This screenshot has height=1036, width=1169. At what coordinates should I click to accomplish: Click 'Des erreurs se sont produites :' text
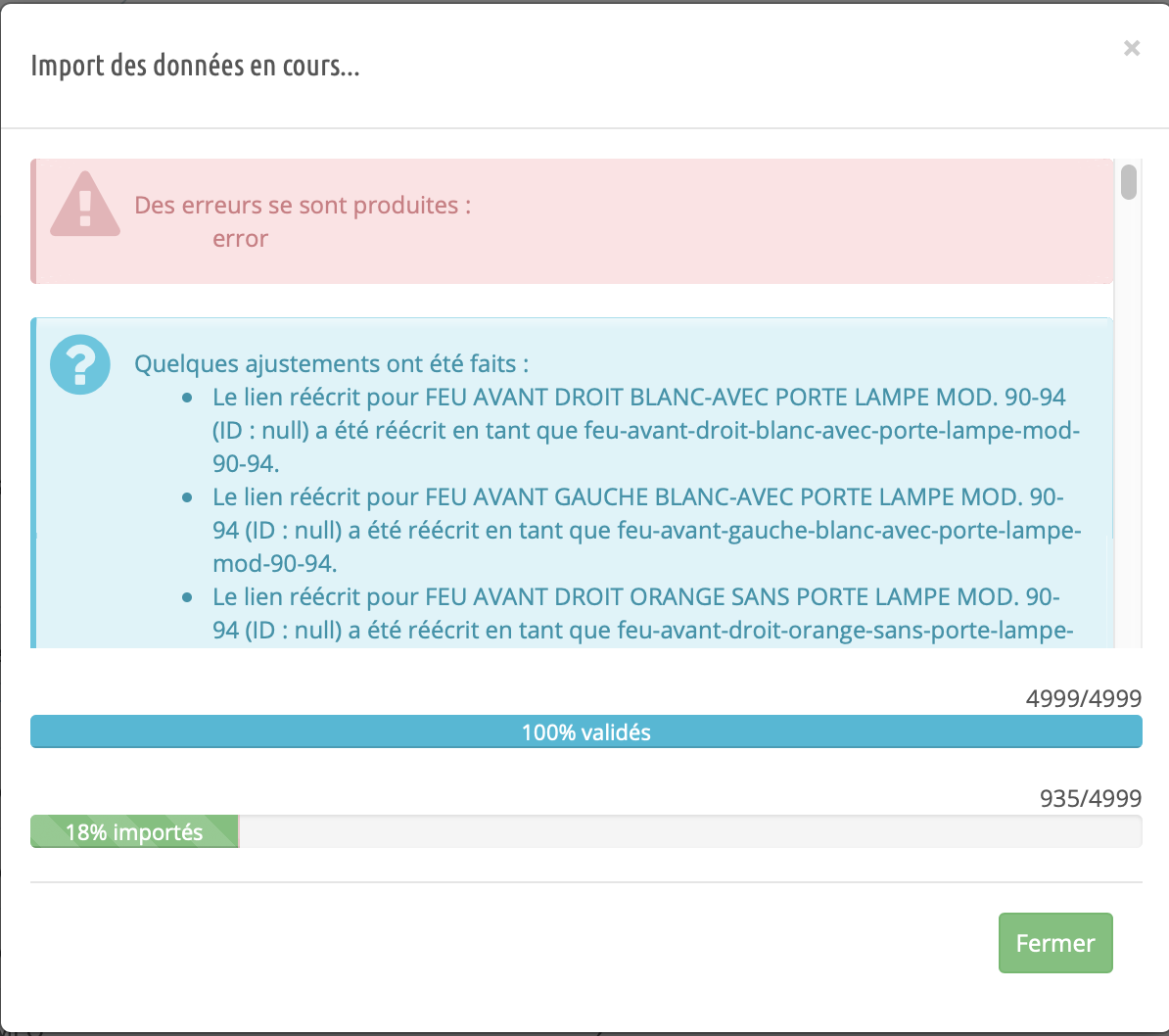303,205
